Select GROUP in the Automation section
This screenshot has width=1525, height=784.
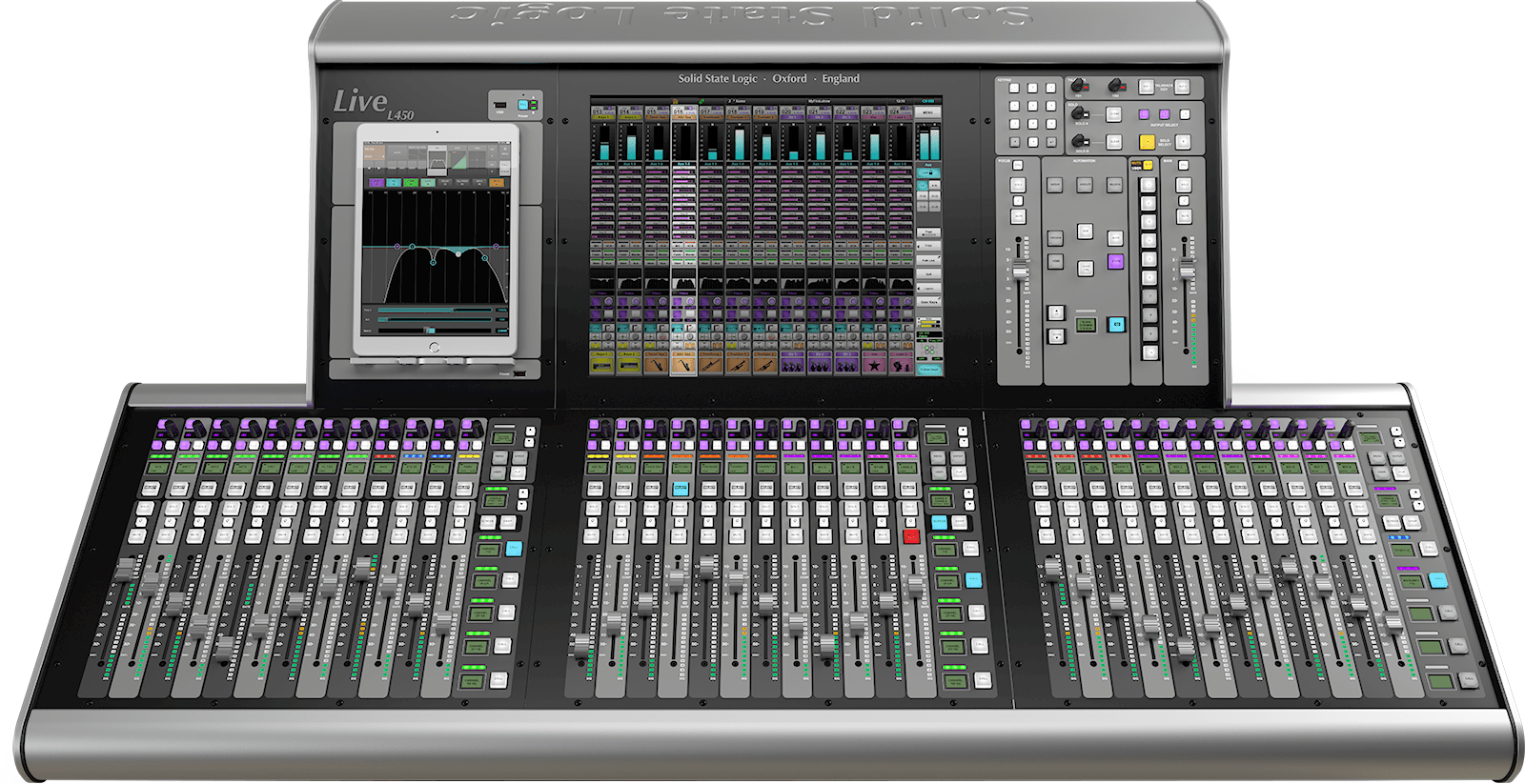pos(1054,185)
